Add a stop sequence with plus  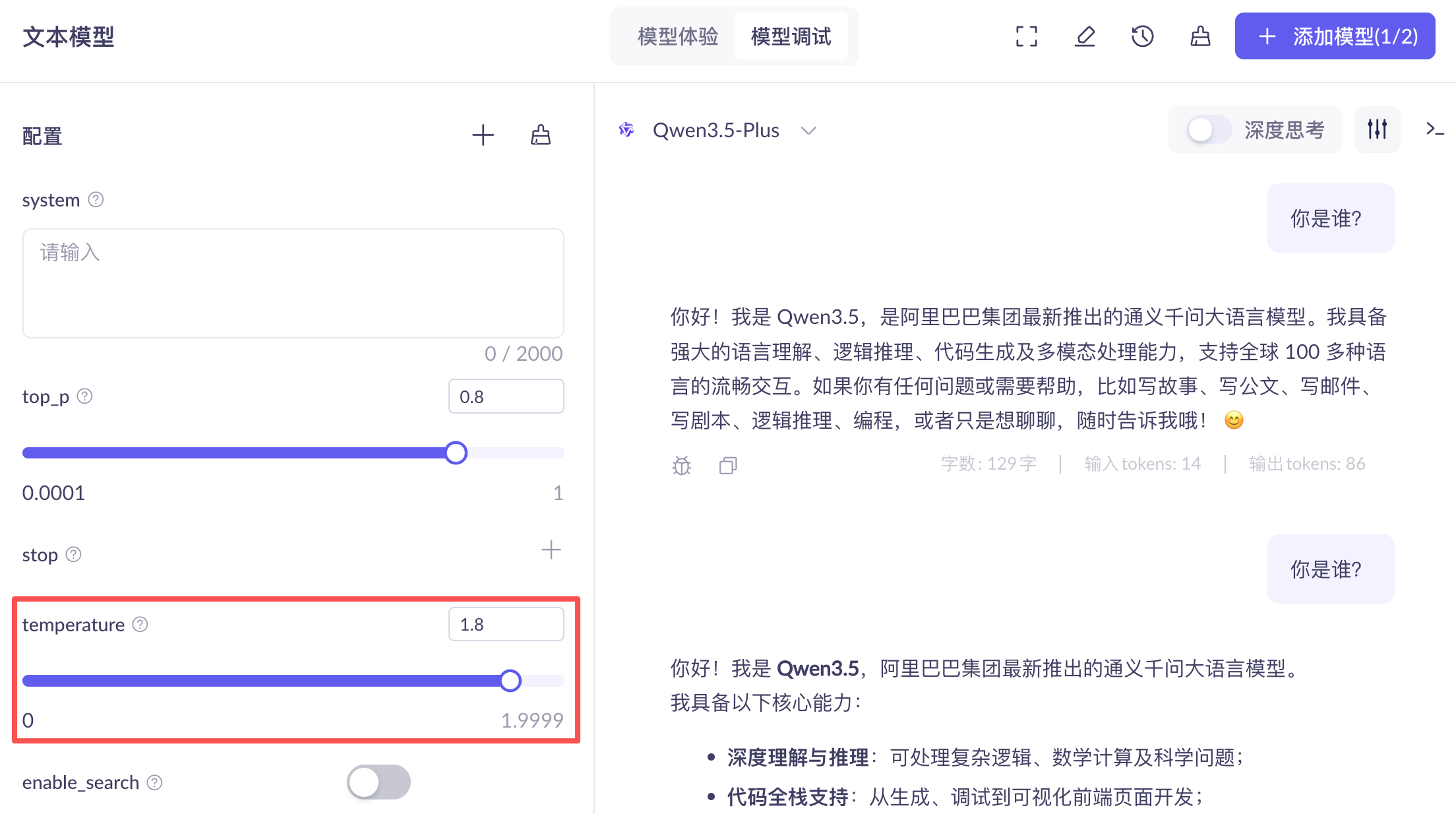(x=551, y=549)
